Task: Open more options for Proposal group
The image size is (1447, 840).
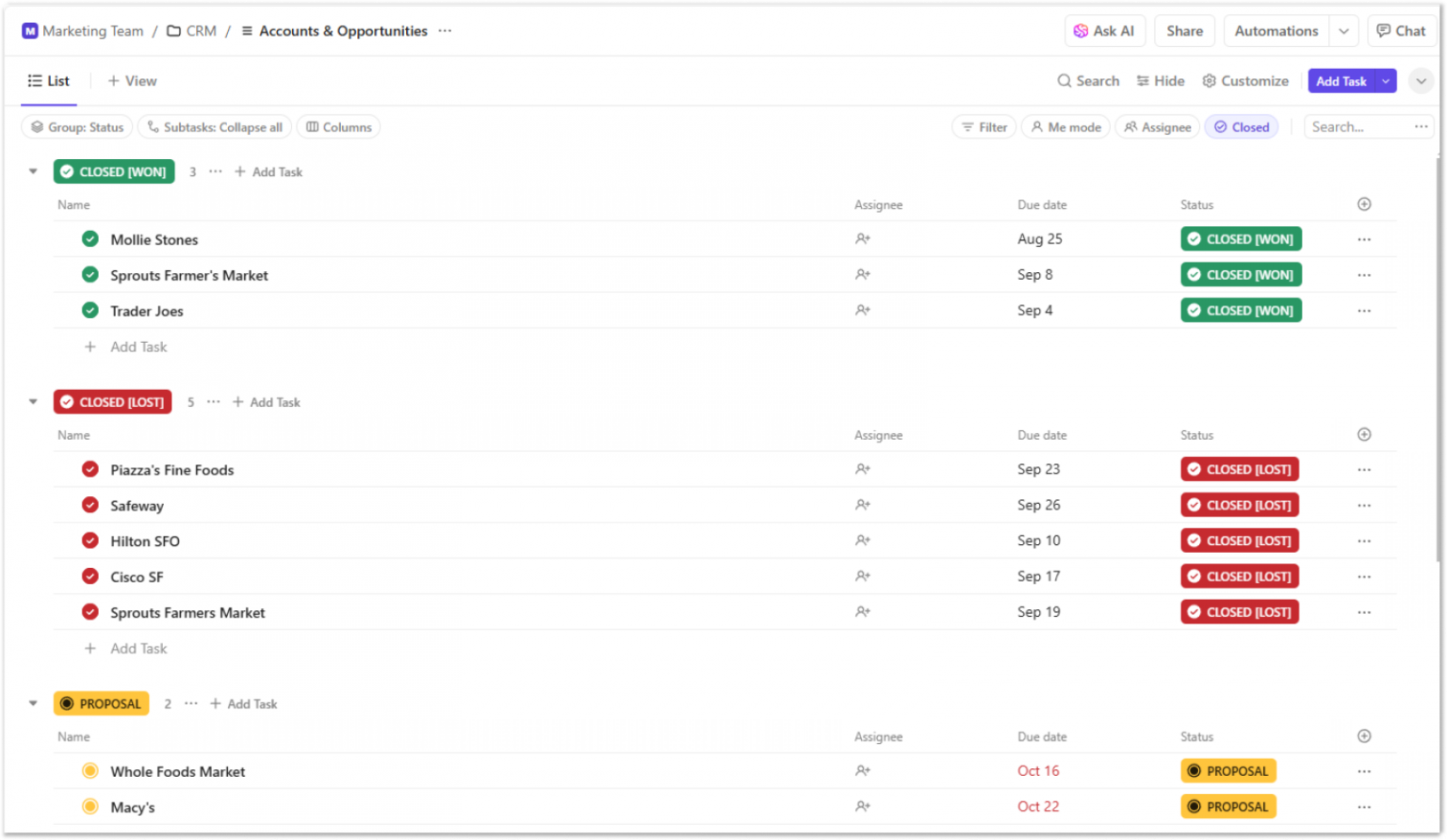Action: click(x=191, y=703)
